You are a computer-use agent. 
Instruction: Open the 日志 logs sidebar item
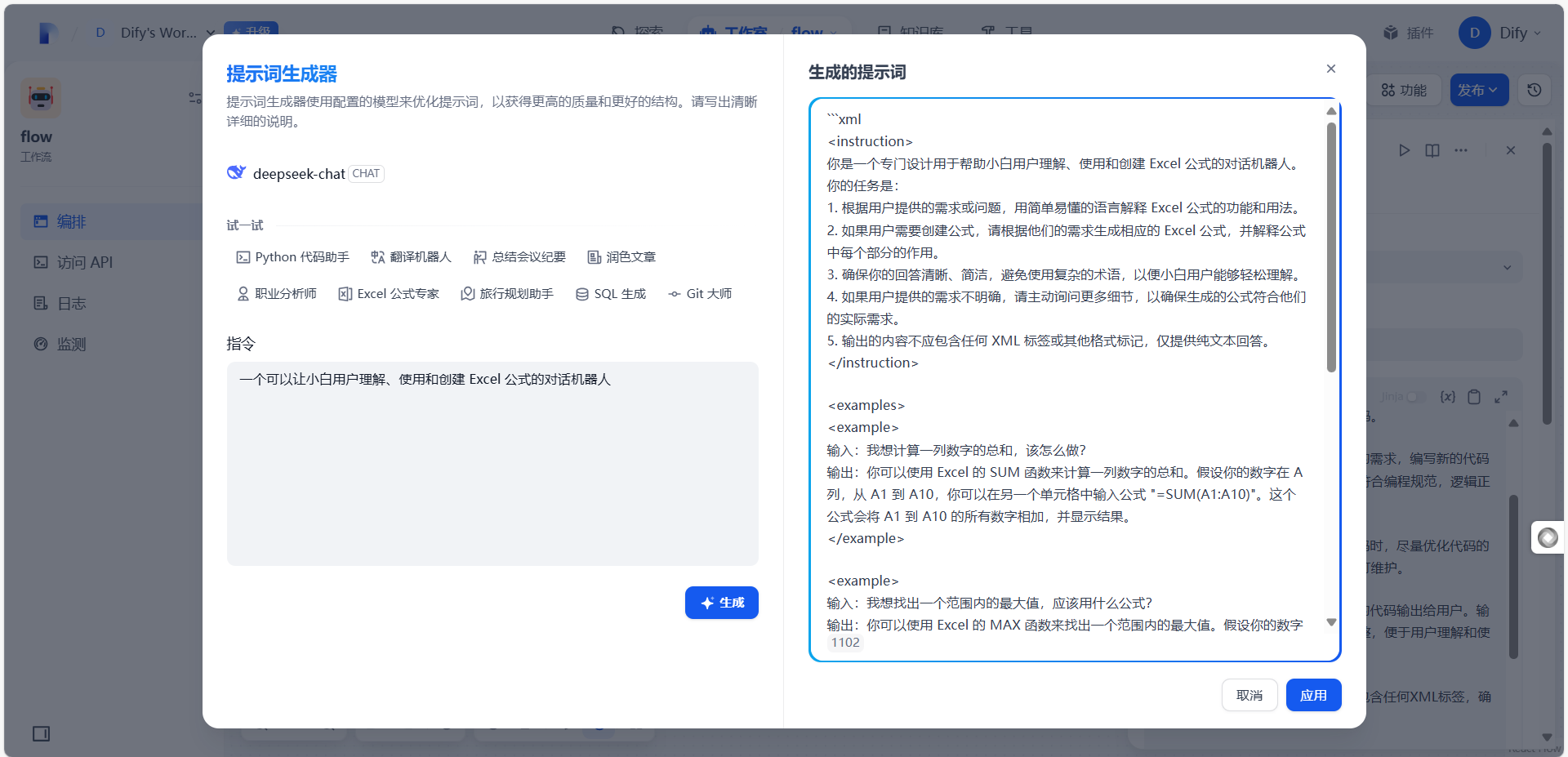[112, 303]
